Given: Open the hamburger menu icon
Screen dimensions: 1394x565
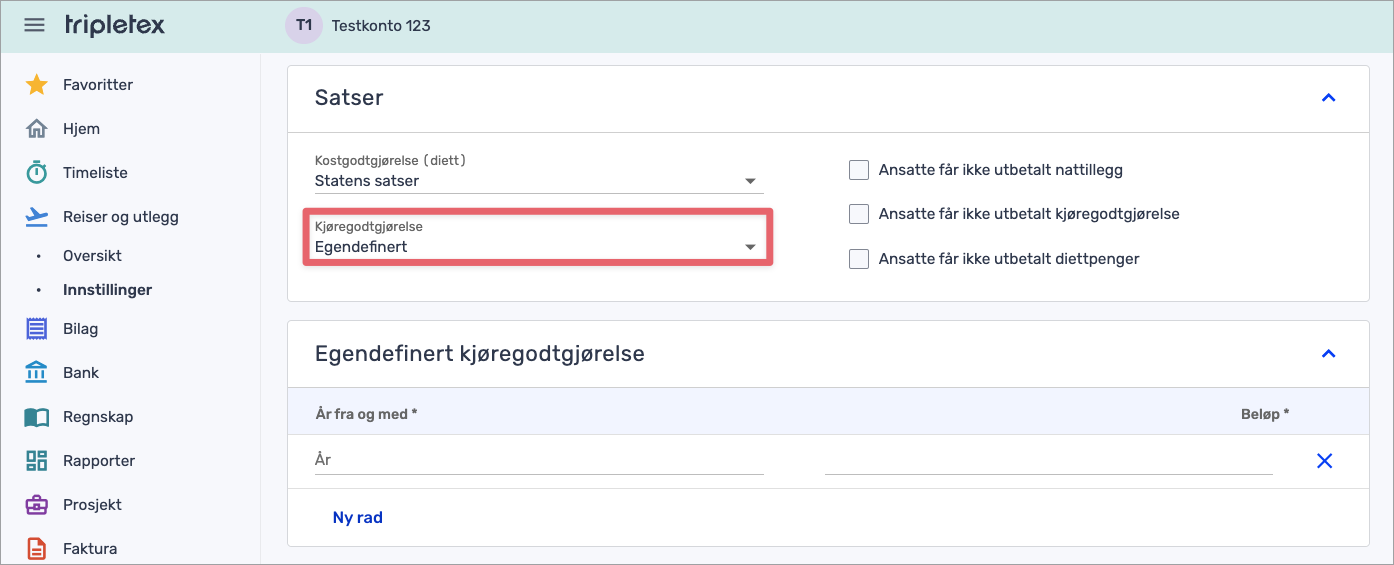Looking at the screenshot, I should tap(35, 25).
